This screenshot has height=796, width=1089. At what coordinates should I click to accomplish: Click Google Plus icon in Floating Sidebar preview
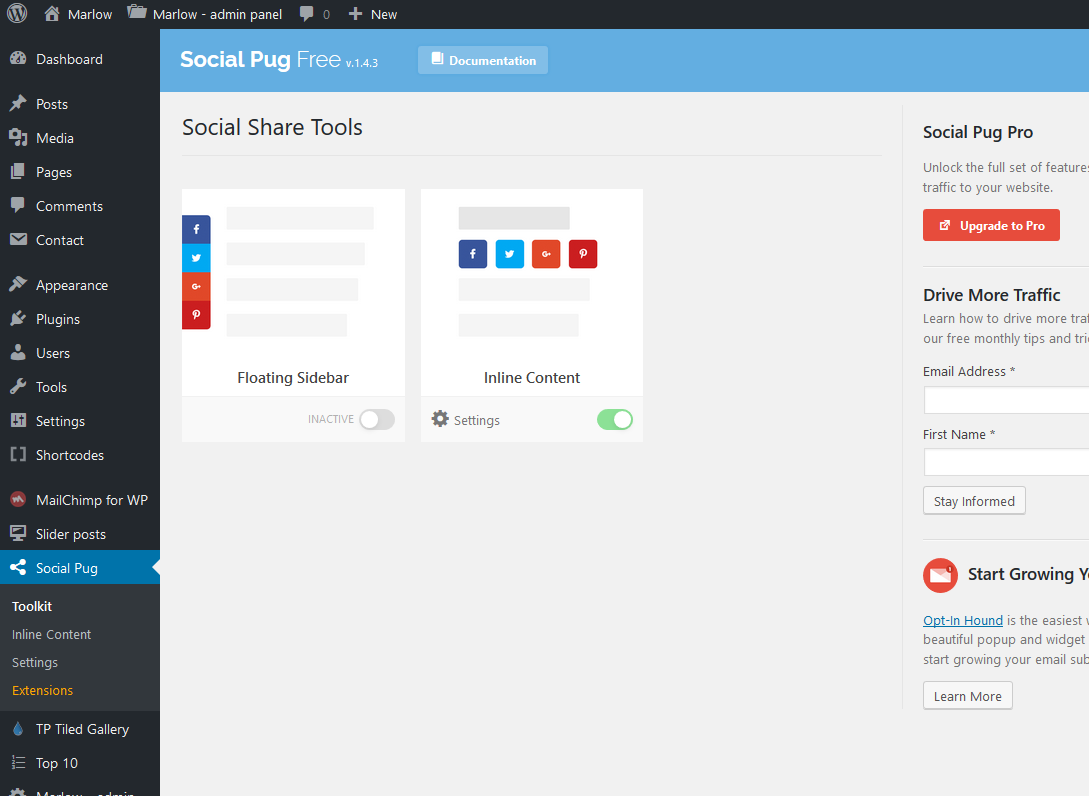point(196,286)
